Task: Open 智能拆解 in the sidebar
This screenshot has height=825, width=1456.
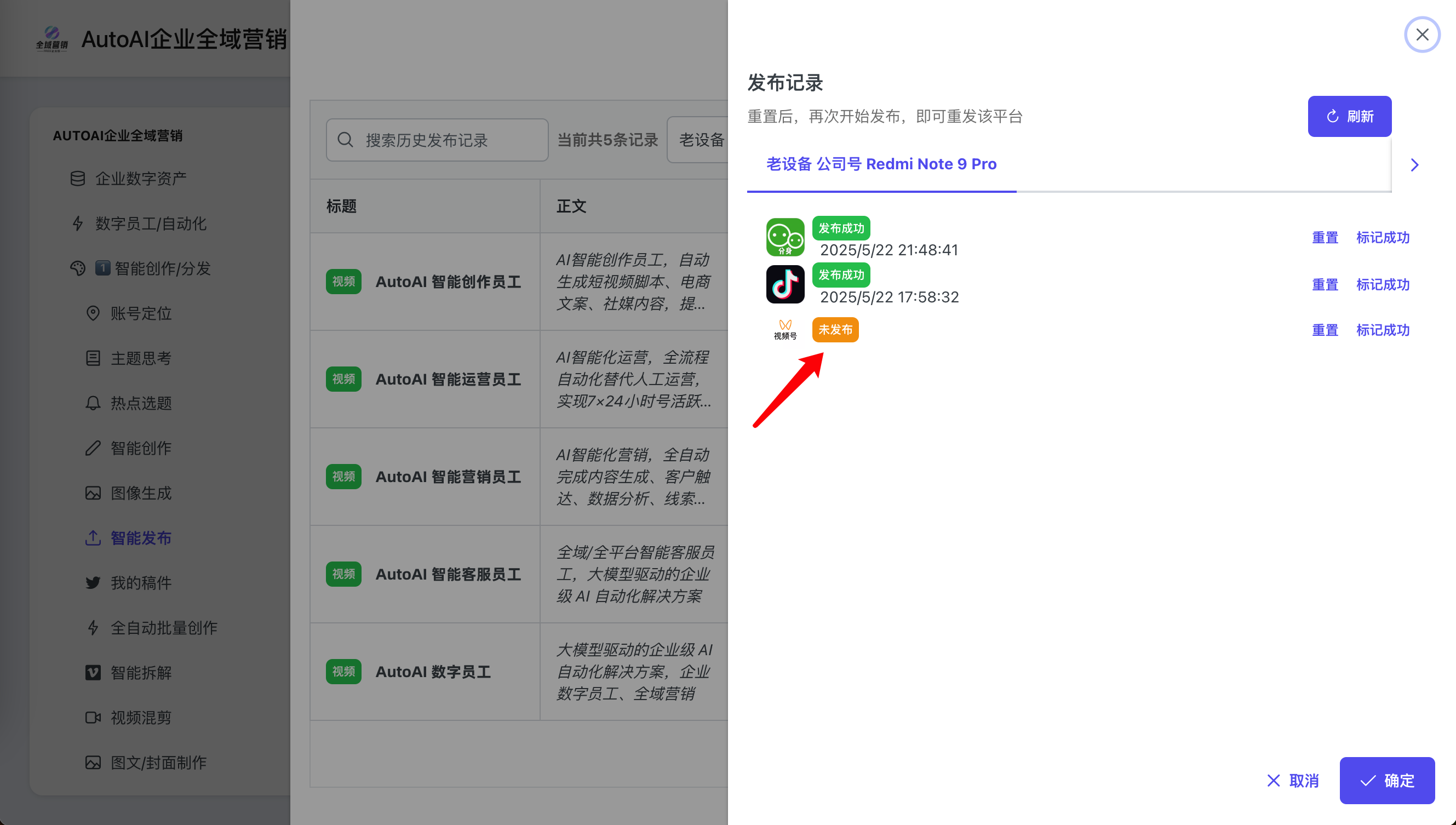Action: [141, 673]
